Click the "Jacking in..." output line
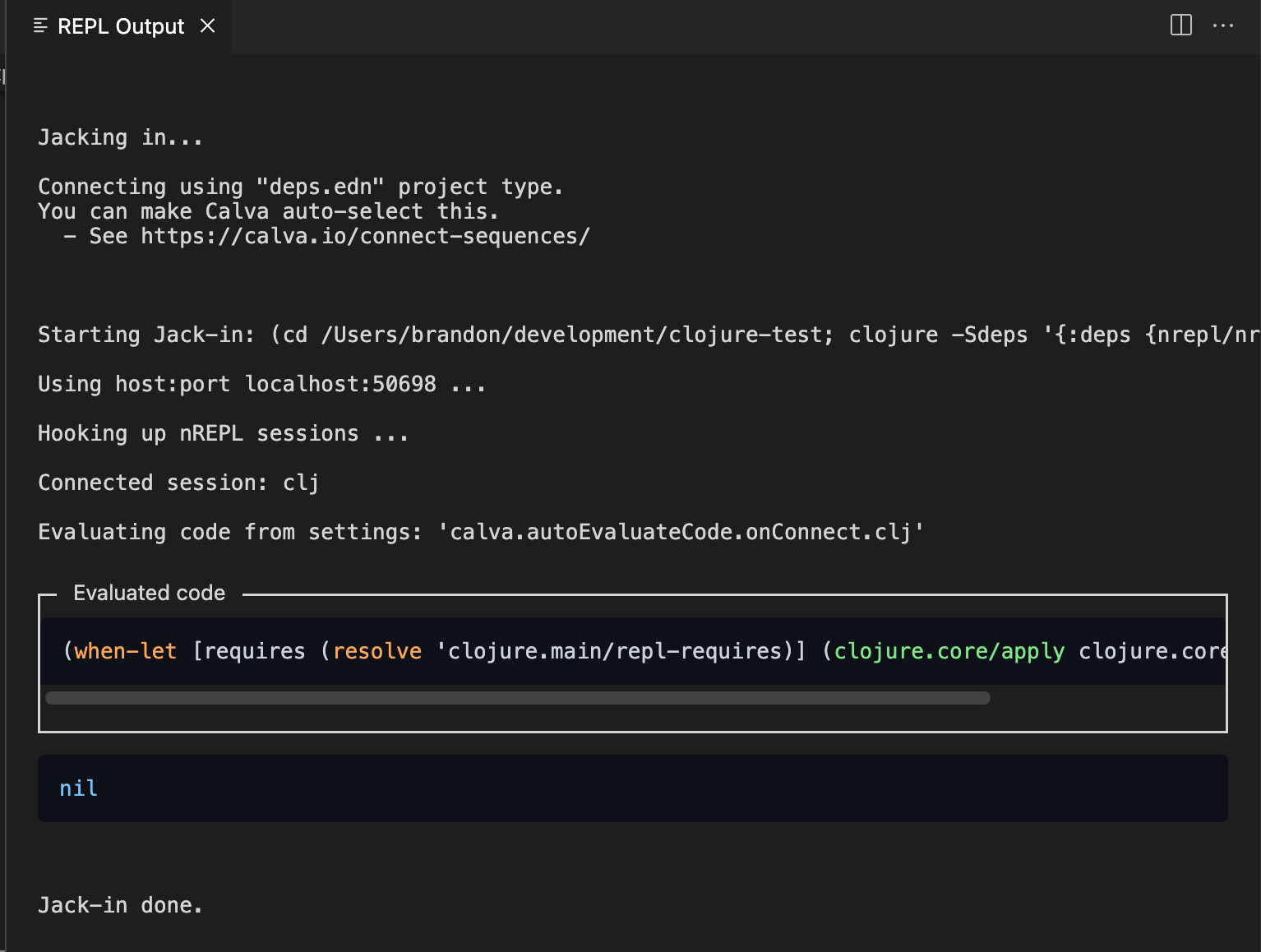 120,137
